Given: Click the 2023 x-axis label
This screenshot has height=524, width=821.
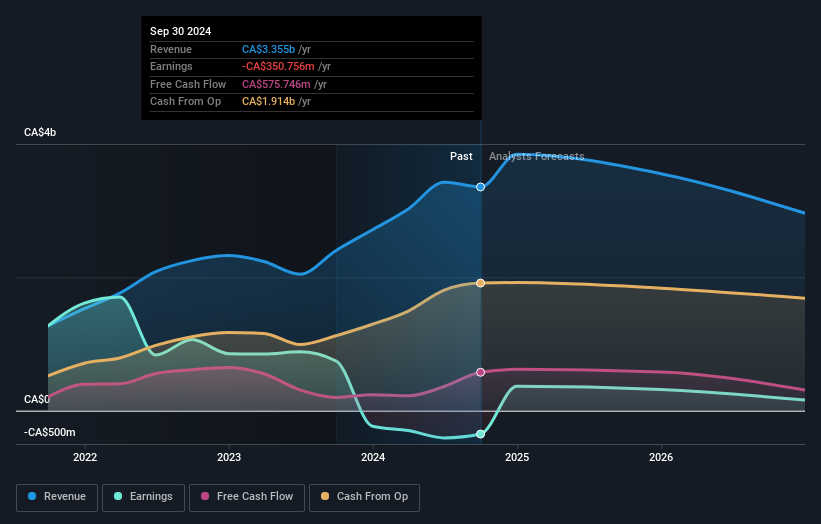Looking at the screenshot, I should tap(229, 458).
